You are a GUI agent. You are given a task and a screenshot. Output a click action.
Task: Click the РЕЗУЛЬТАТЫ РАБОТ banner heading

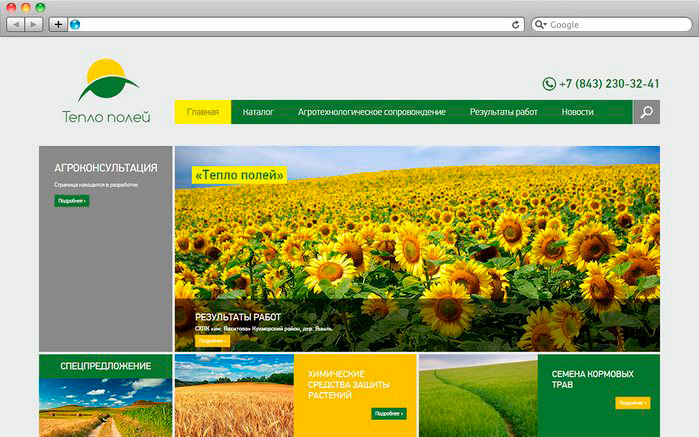click(x=238, y=317)
